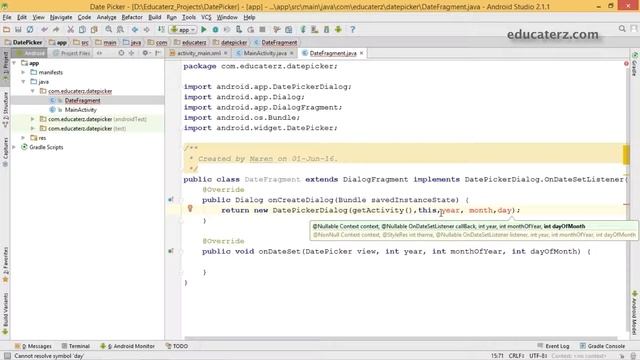Click the educaterz breadcrumb in navigation bar

pyautogui.click(x=190, y=42)
